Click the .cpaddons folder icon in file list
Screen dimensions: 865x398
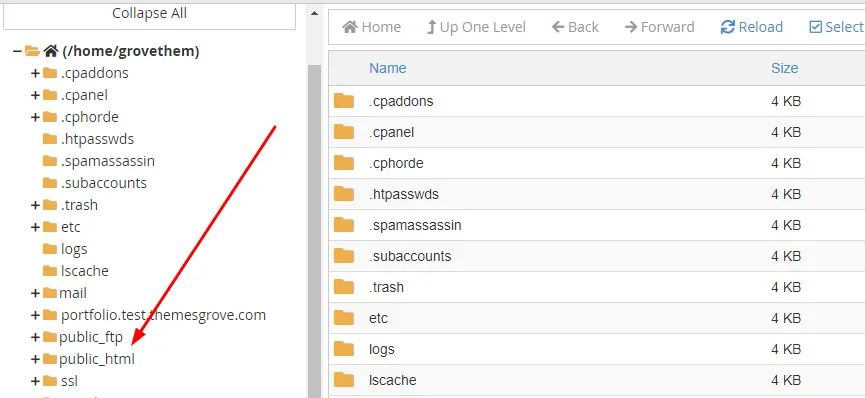coord(344,101)
